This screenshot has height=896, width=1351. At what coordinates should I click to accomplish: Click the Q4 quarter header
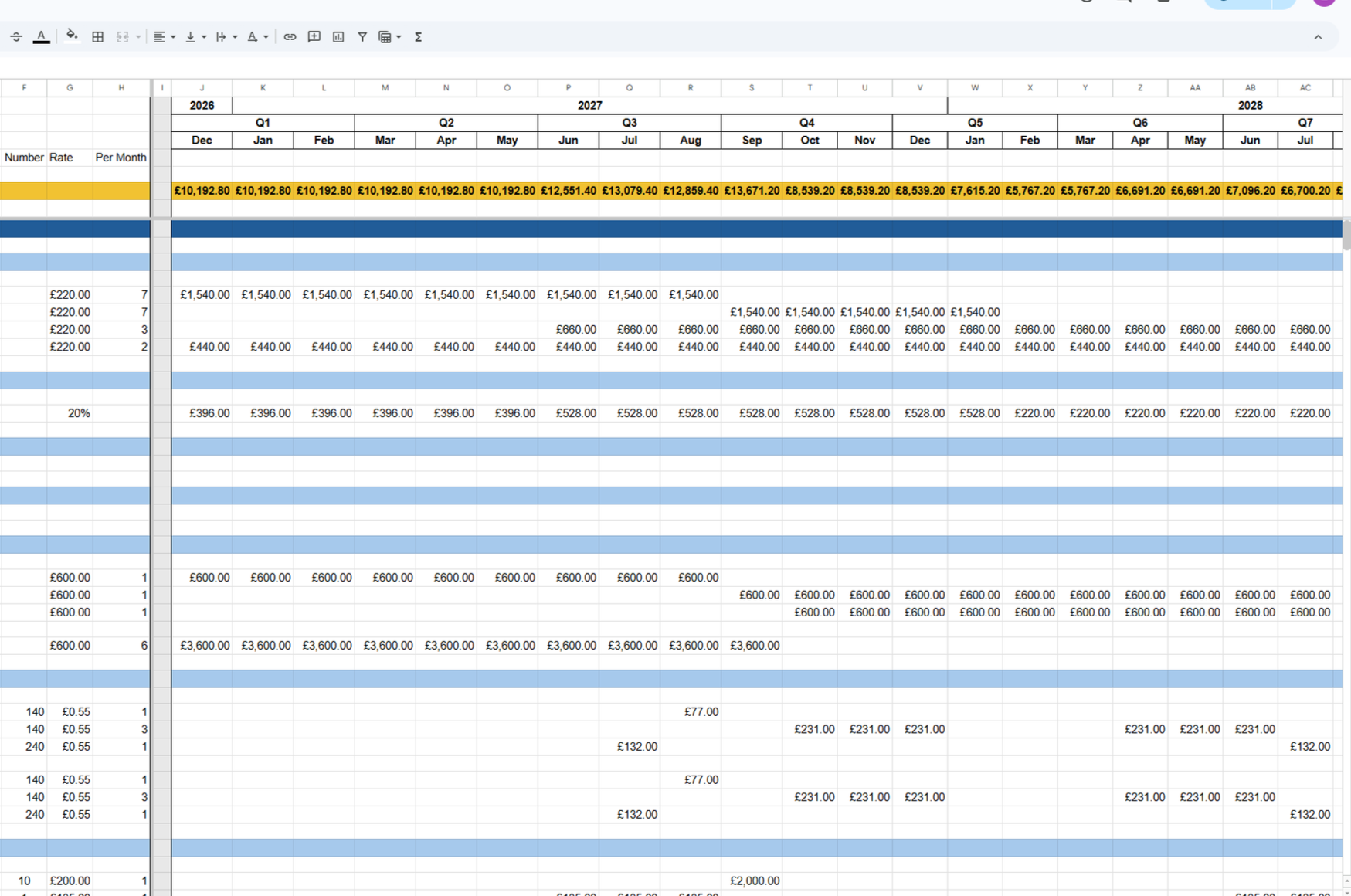point(806,123)
